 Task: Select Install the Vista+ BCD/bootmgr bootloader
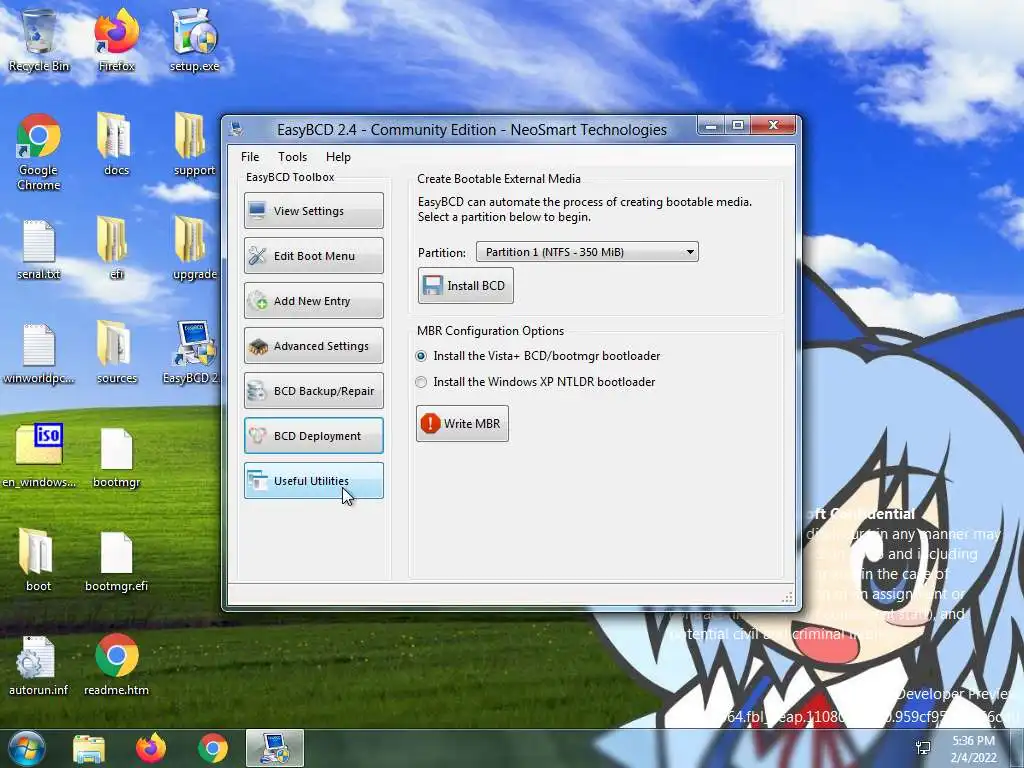point(539,356)
